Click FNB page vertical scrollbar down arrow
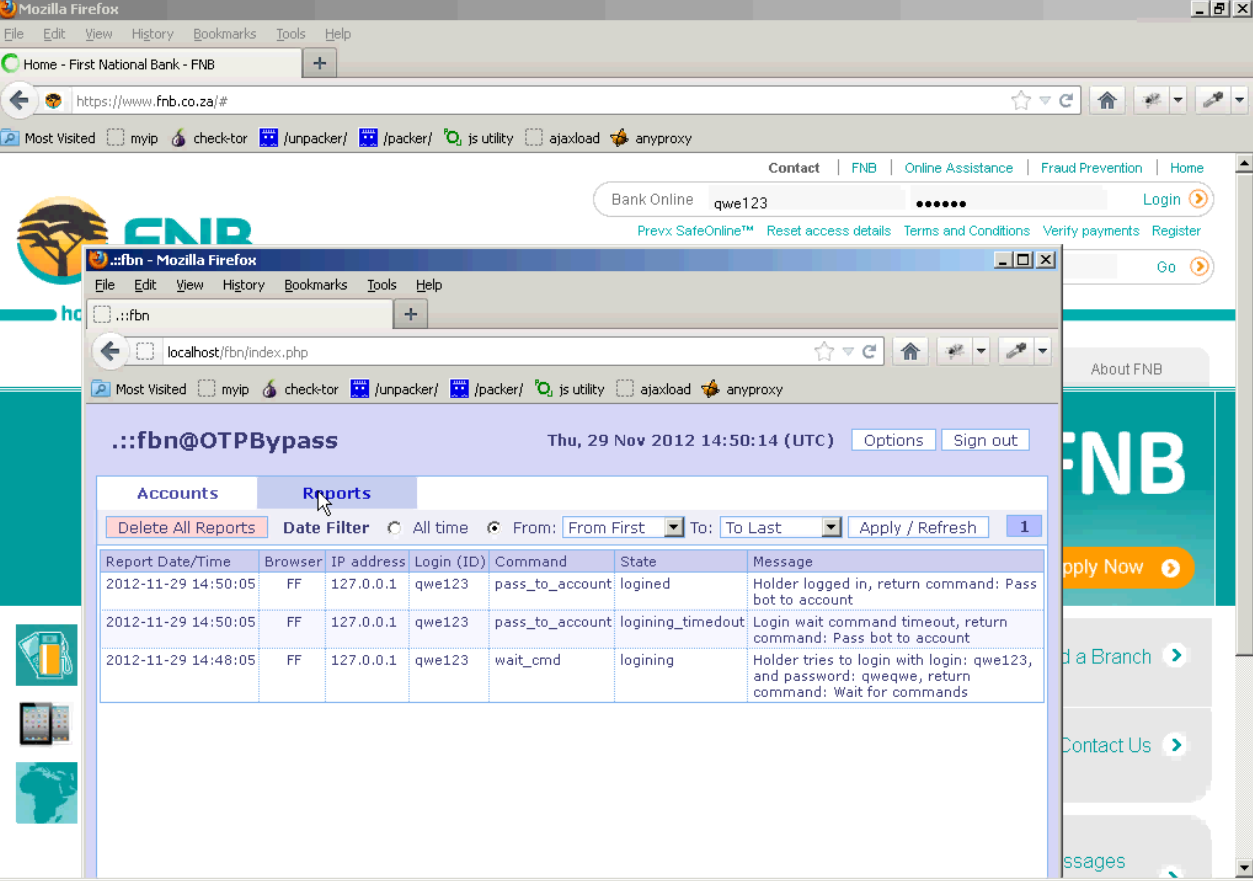Image resolution: width=1253 pixels, height=881 pixels. (1244, 868)
